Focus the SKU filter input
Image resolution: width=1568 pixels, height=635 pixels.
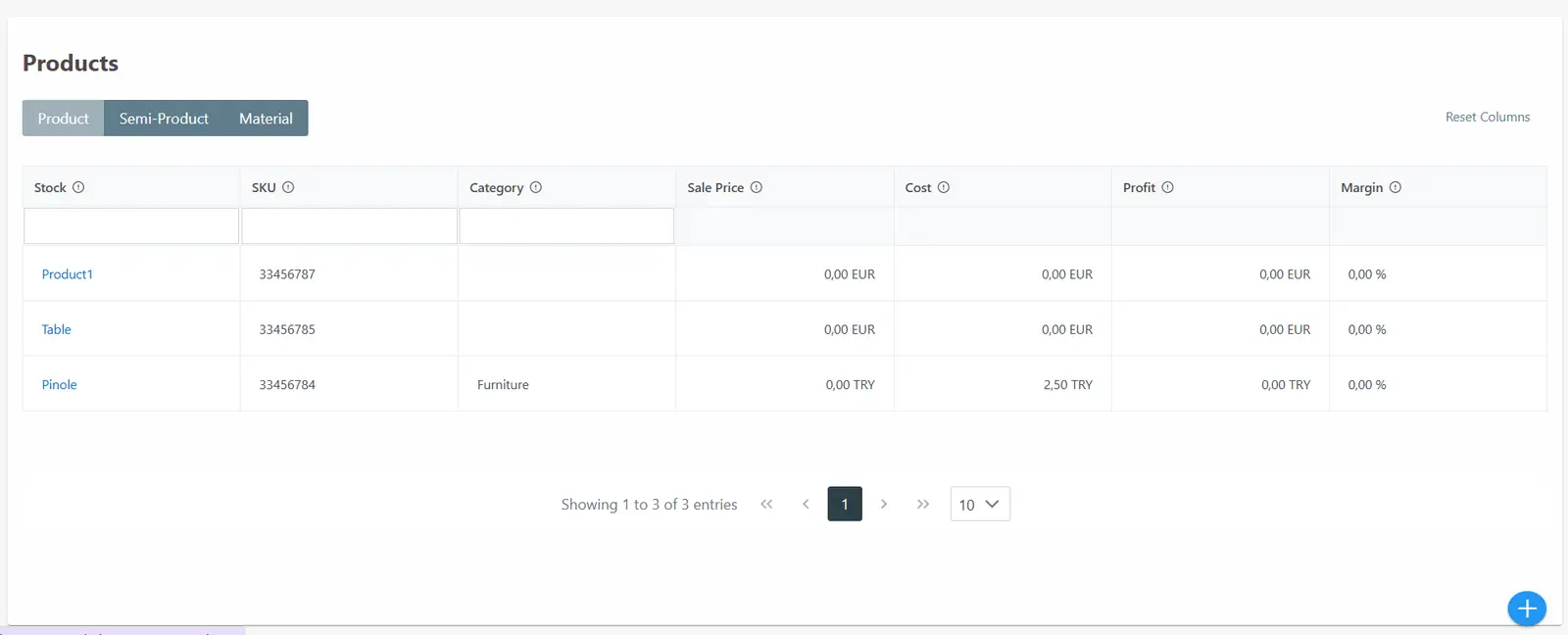click(x=350, y=225)
